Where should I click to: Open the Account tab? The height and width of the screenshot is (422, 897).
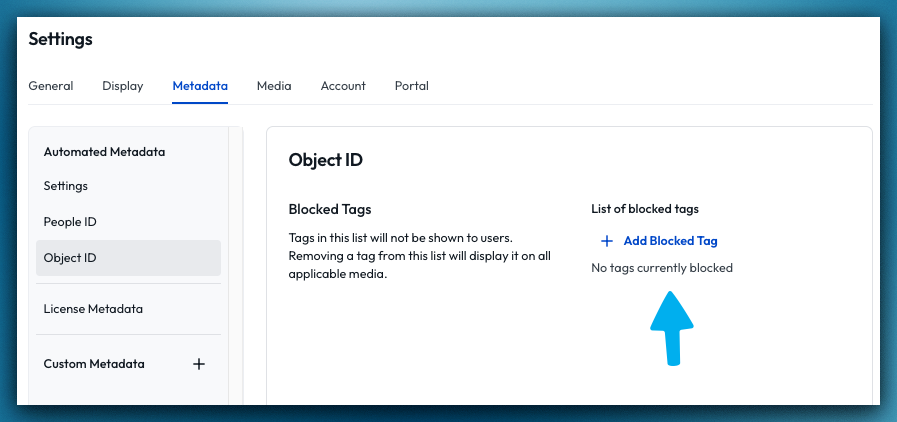(x=343, y=86)
